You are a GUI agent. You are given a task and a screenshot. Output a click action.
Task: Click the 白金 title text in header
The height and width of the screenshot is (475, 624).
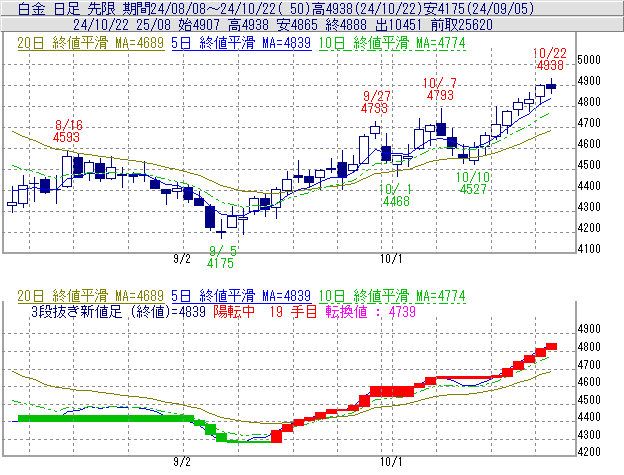point(32,8)
